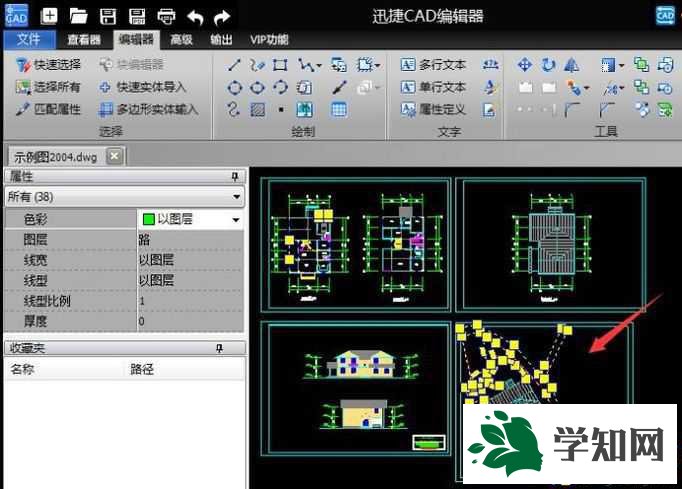
Task: Click the dimension icon beside 多行文本
Action: 490,65
